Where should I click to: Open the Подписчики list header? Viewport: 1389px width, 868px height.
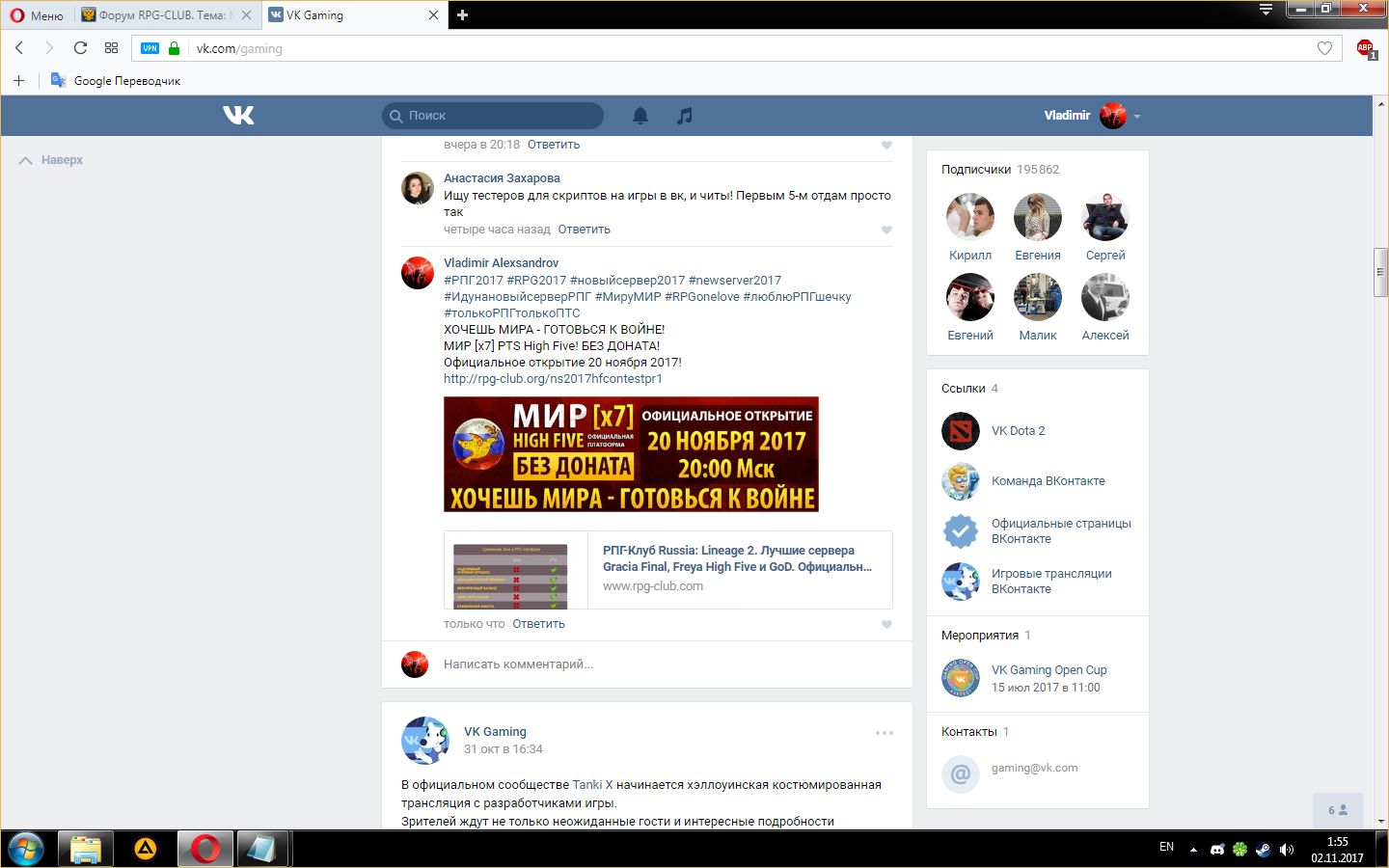(x=1000, y=170)
